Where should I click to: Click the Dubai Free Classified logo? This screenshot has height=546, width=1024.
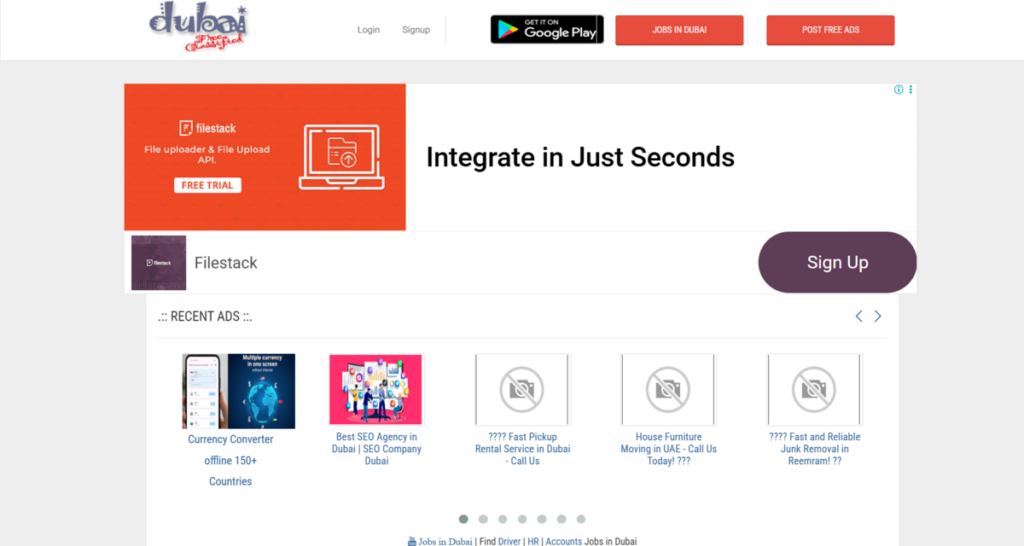(x=199, y=27)
